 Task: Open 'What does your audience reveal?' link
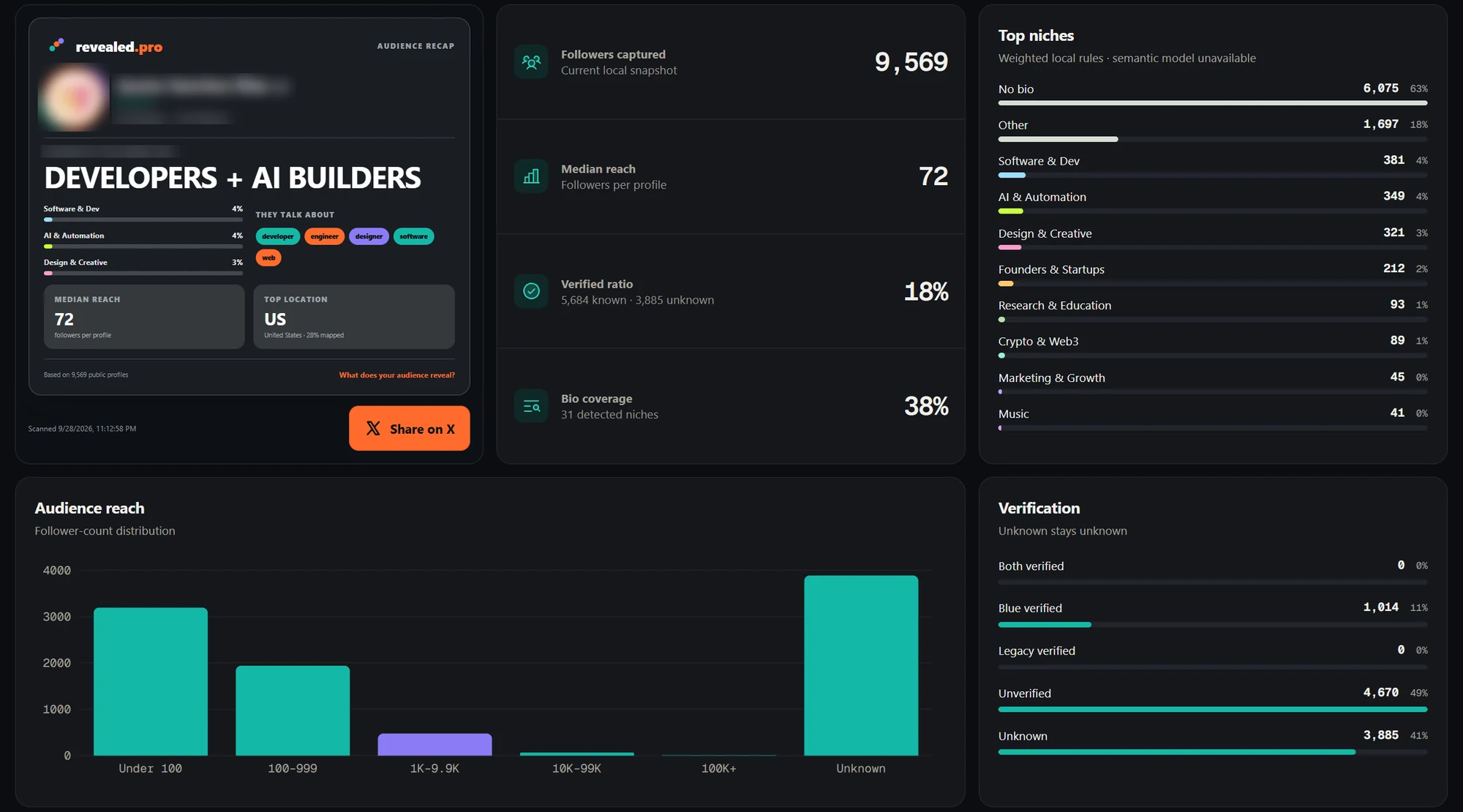point(396,375)
